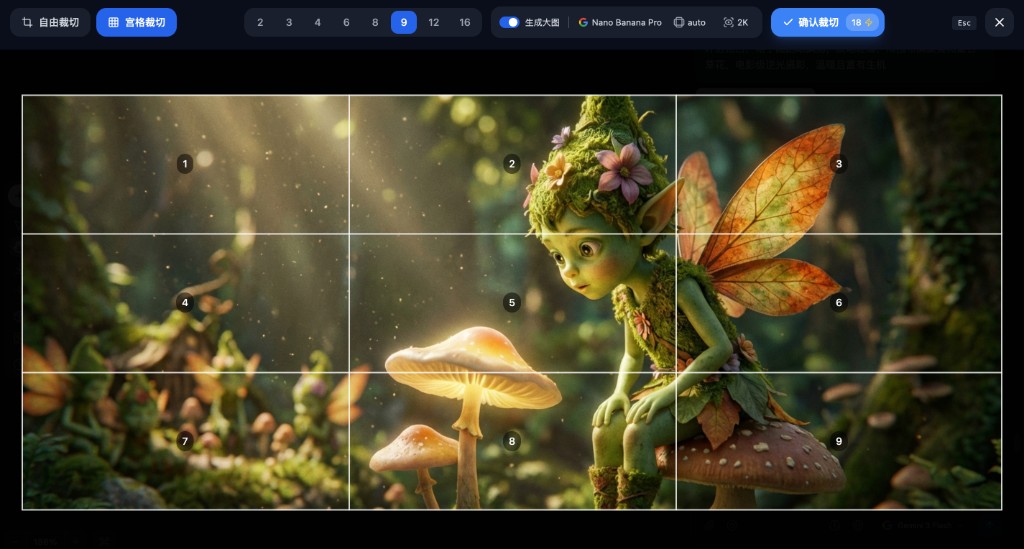Screen dimensions: 1024x549
Task: Select grid cell number 3 marker
Action: [839, 164]
